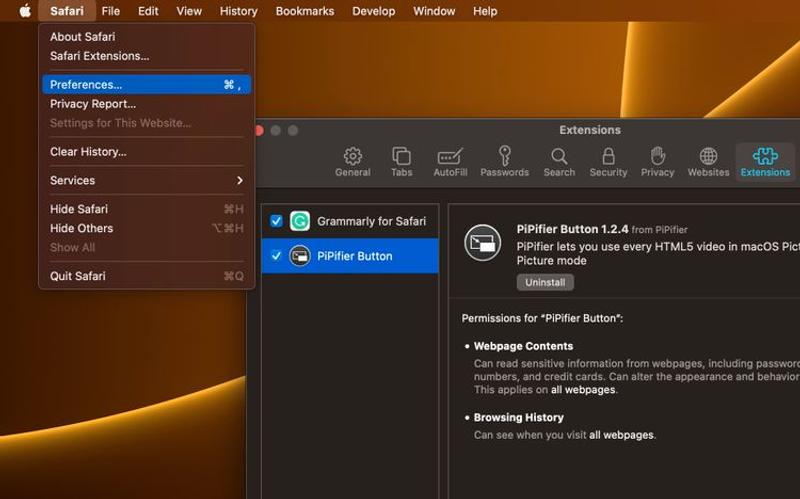
Task: Open the General preferences pane
Action: pyautogui.click(x=353, y=162)
